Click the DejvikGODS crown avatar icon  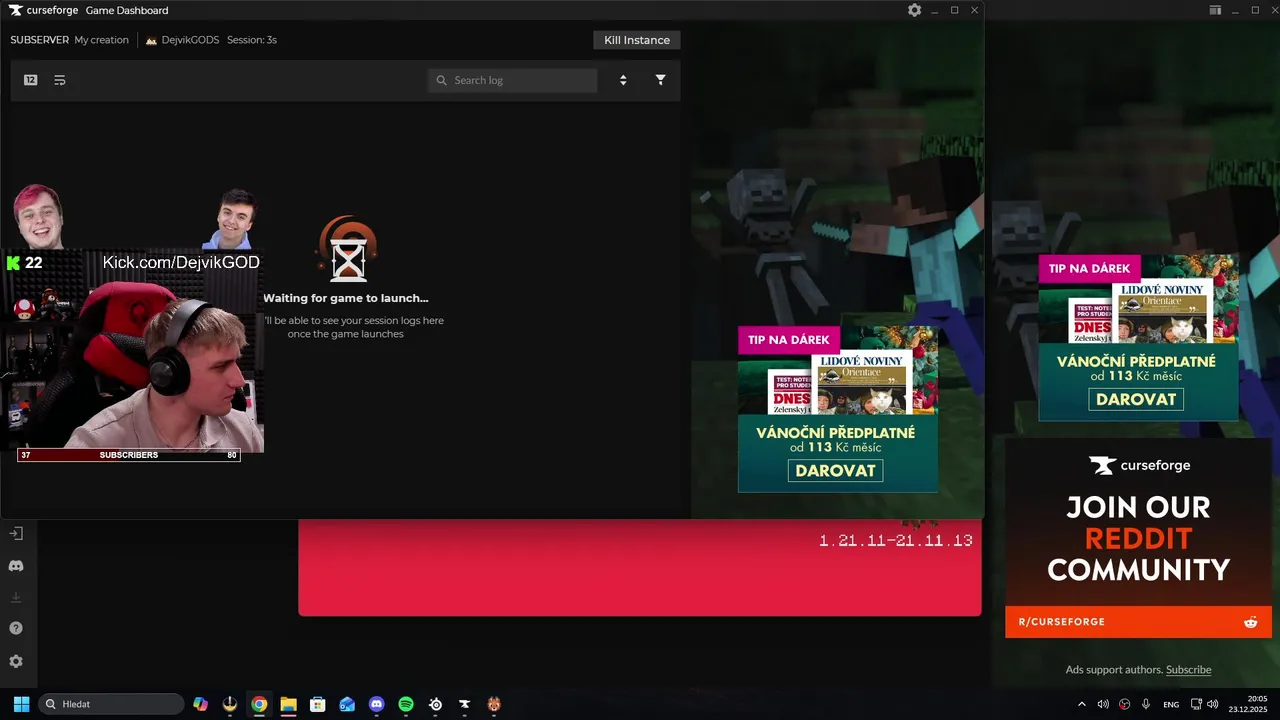pyautogui.click(x=152, y=40)
